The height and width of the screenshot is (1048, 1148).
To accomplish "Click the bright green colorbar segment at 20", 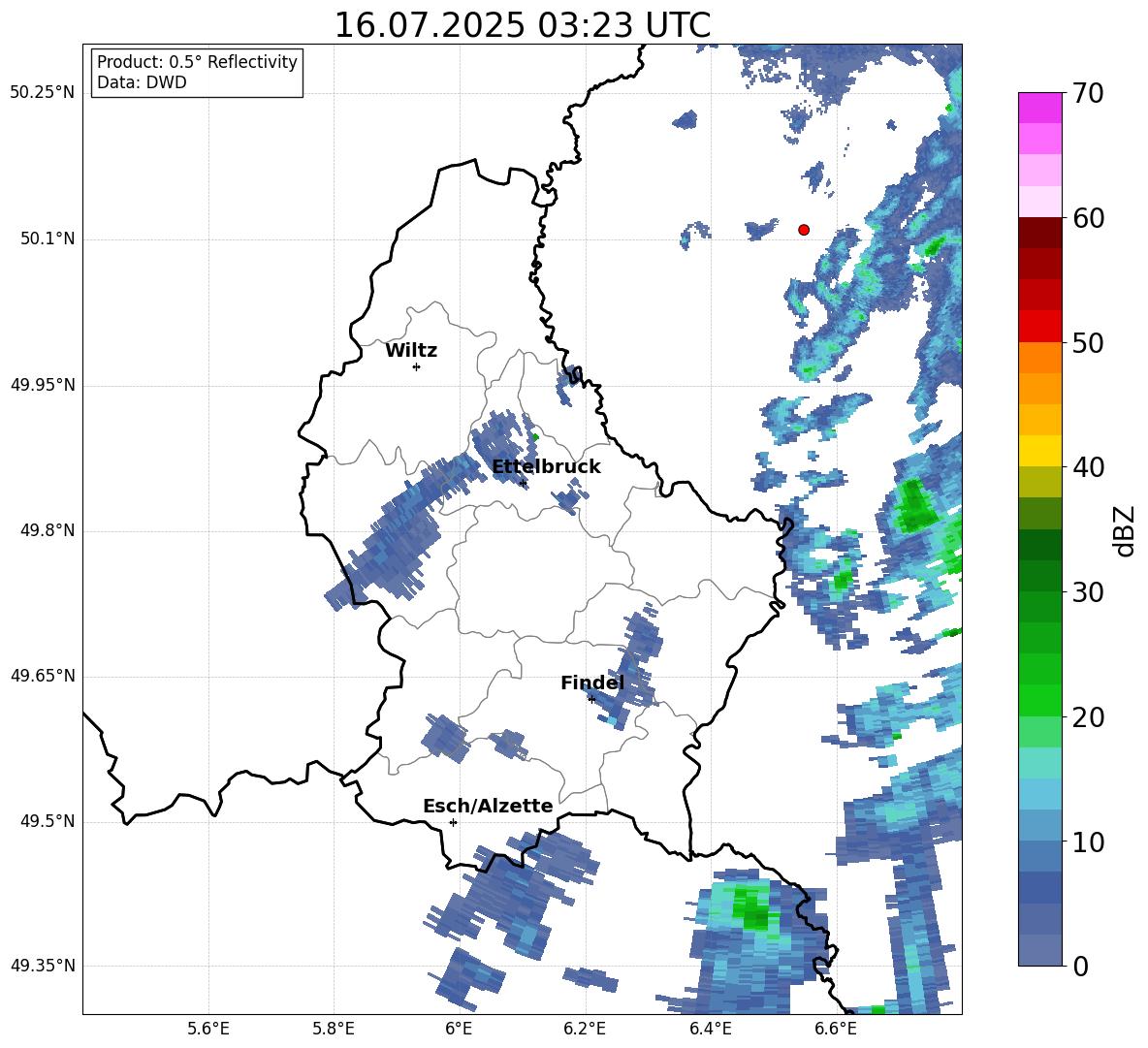I will pos(1040,701).
